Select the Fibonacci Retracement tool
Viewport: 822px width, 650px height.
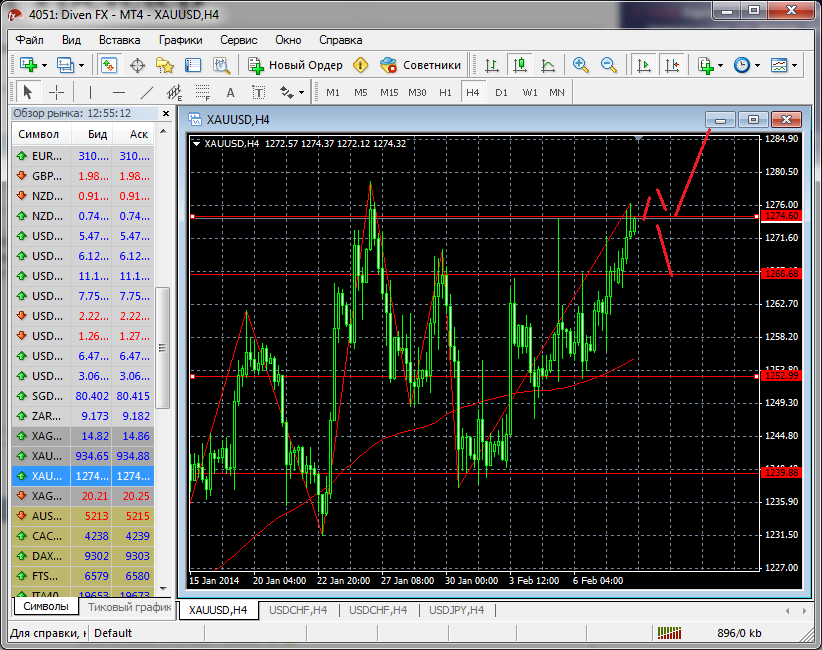point(203,92)
